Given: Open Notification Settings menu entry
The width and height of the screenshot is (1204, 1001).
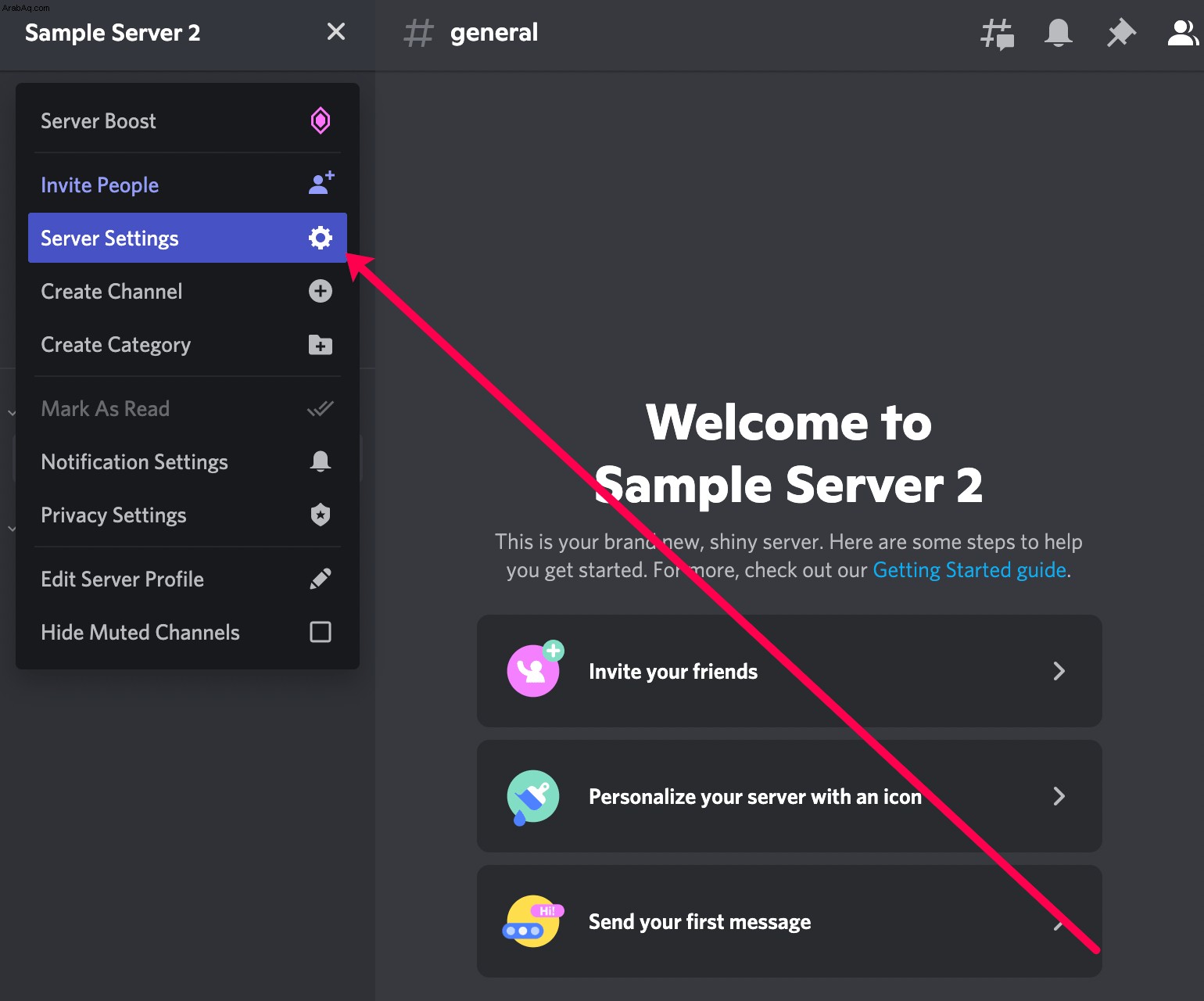Looking at the screenshot, I should 188,461.
